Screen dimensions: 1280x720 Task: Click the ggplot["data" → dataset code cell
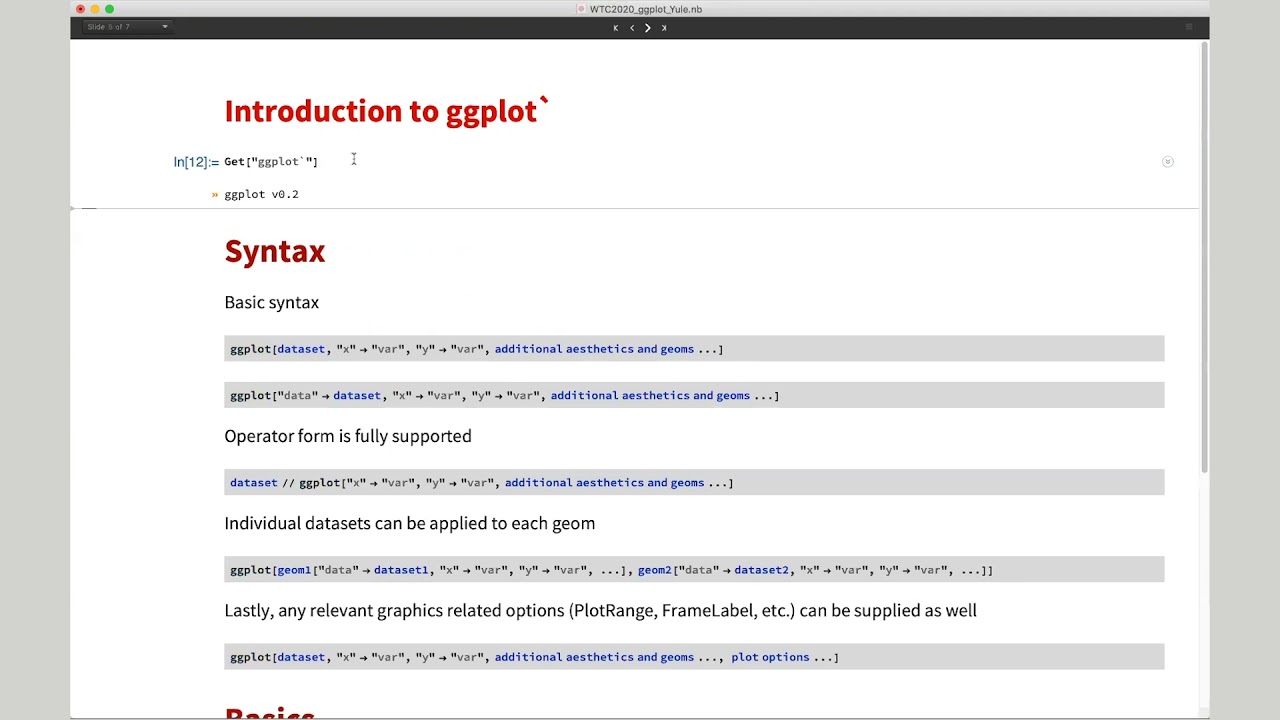click(694, 395)
